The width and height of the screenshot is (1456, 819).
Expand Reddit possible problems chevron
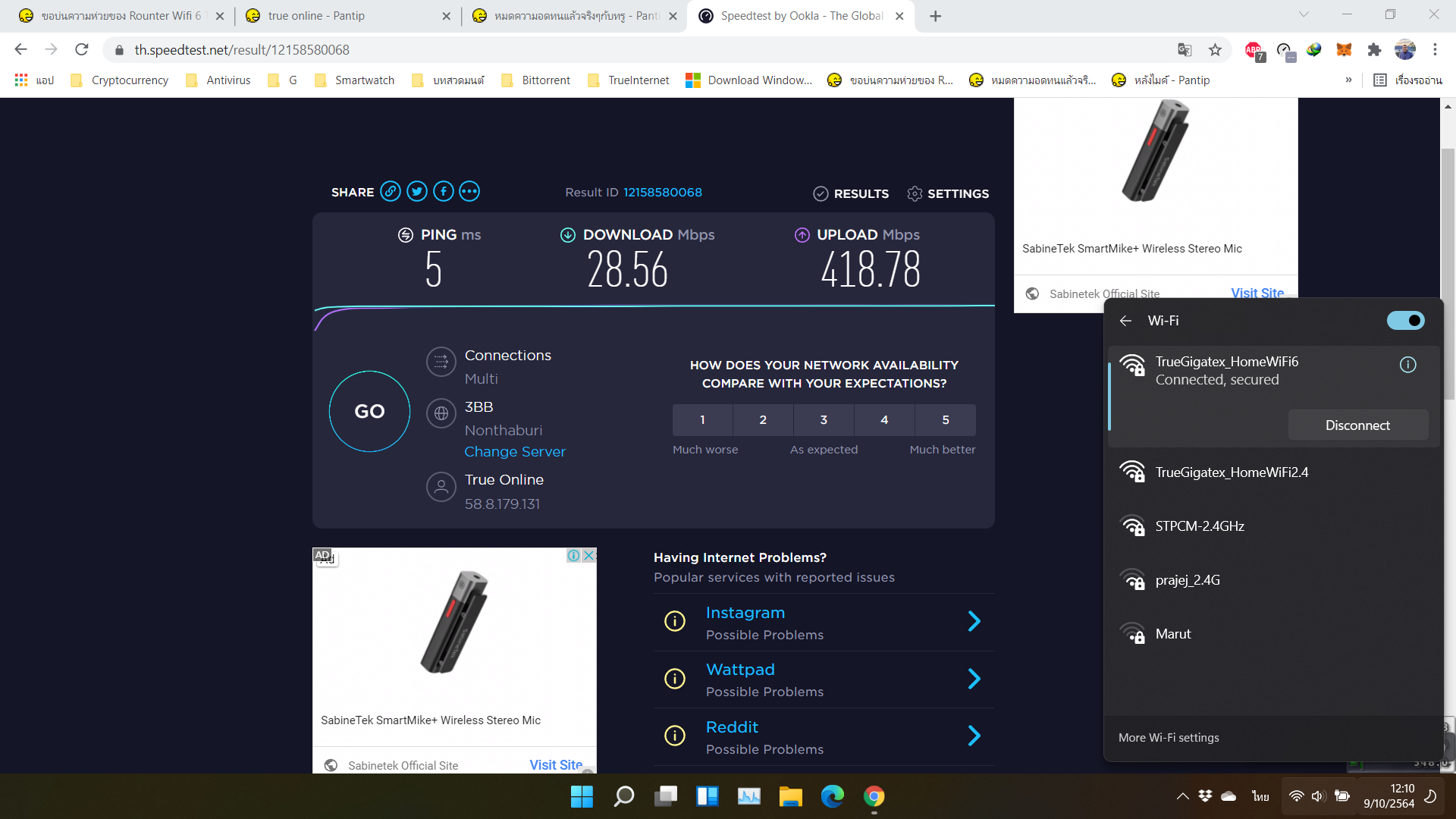[x=974, y=736]
